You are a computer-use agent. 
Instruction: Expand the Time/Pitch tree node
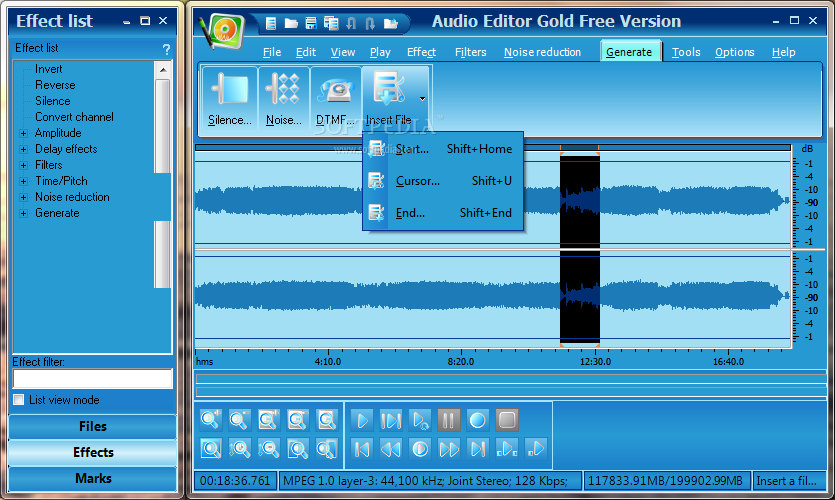point(23,181)
